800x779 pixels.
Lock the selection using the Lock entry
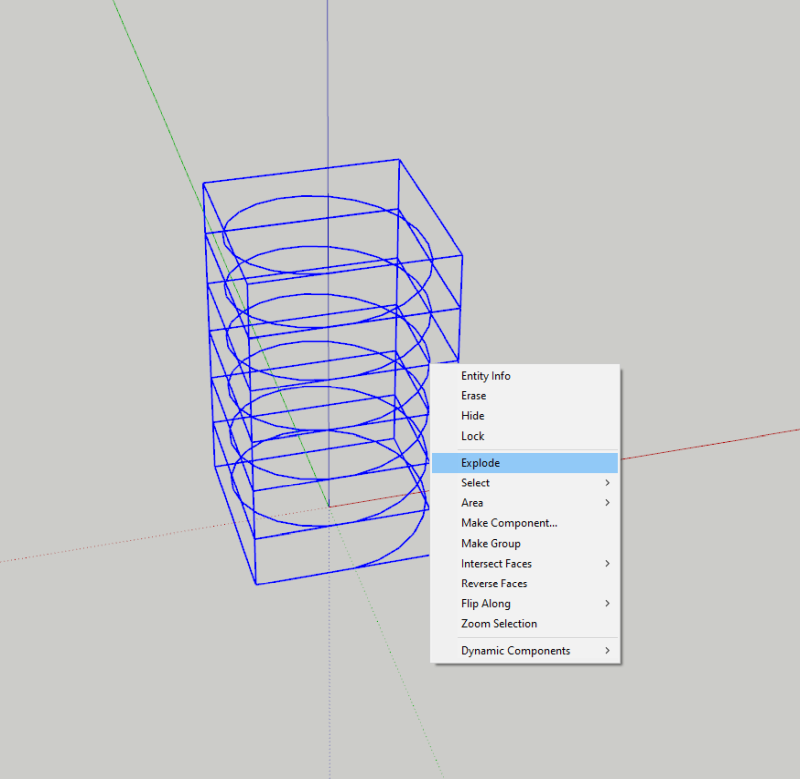pos(473,436)
